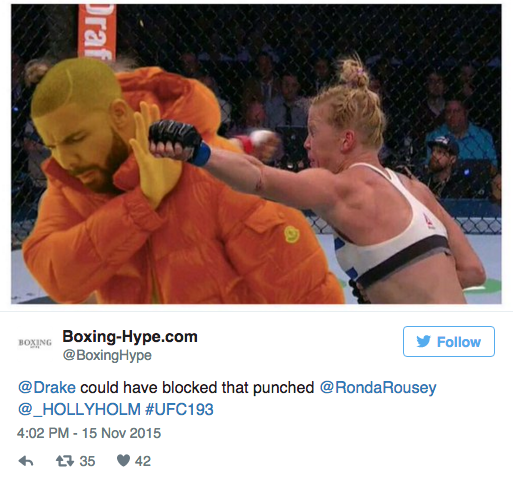
Task: Open the @_HOLLYHOLM mention link
Action: pos(79,410)
